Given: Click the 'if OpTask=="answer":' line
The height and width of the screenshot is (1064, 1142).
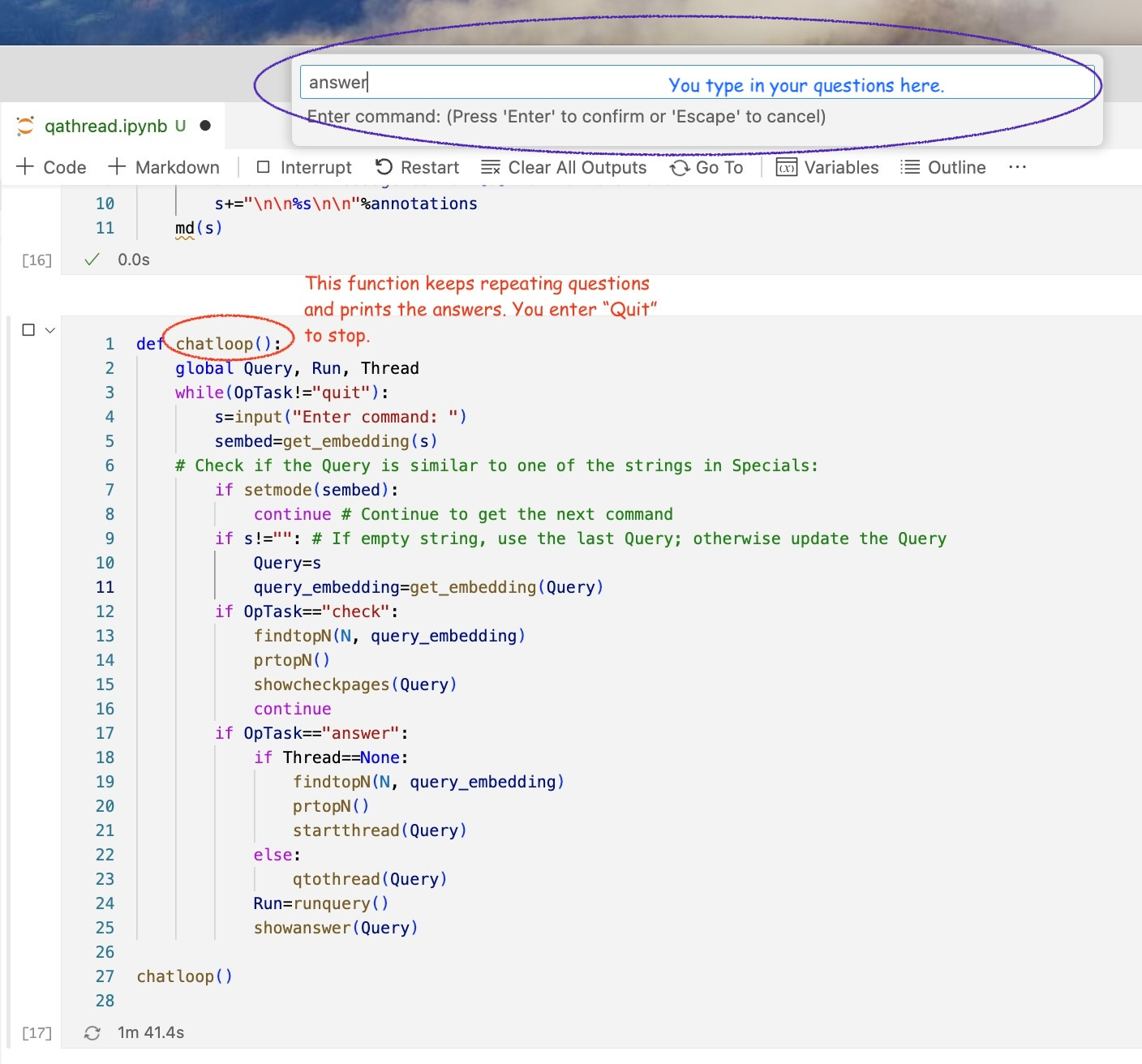Looking at the screenshot, I should pos(311,733).
